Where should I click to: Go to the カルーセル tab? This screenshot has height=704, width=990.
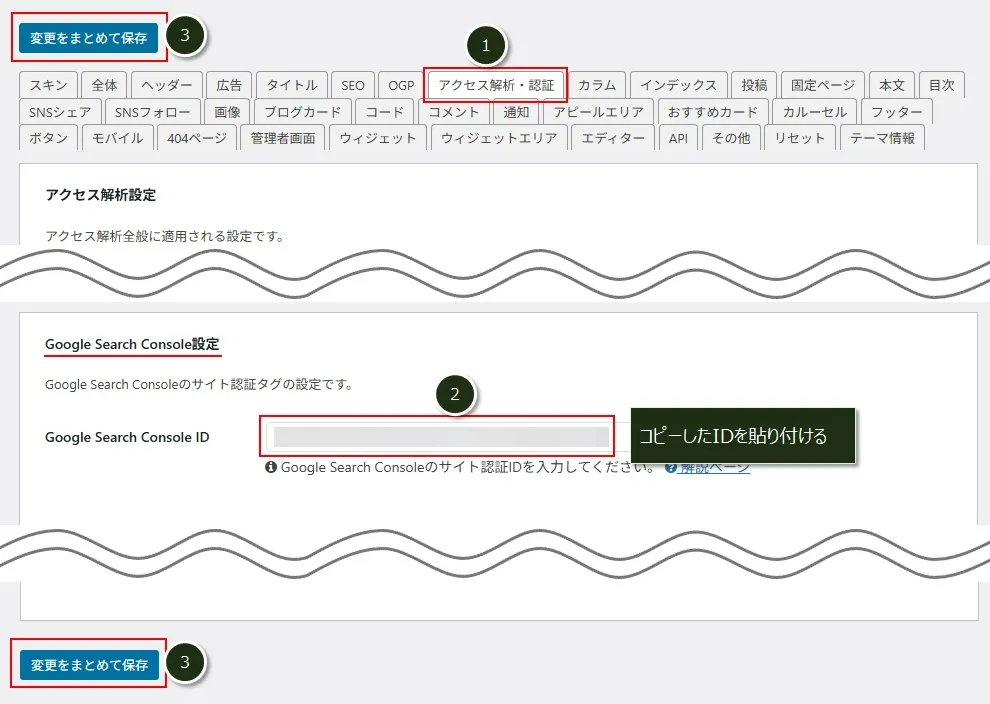(x=814, y=112)
